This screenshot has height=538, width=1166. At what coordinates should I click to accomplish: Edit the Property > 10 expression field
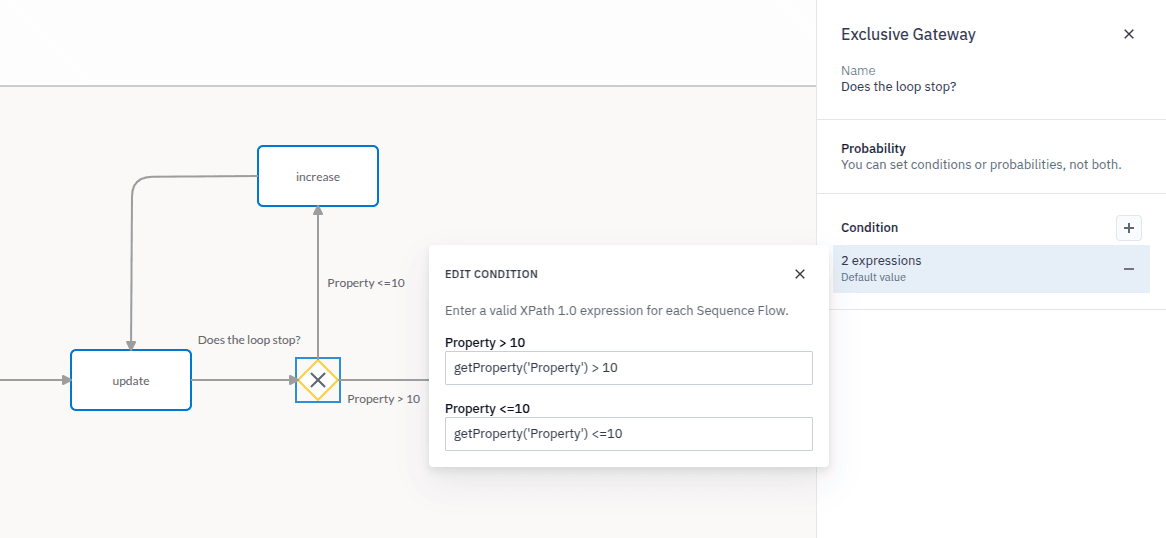628,368
